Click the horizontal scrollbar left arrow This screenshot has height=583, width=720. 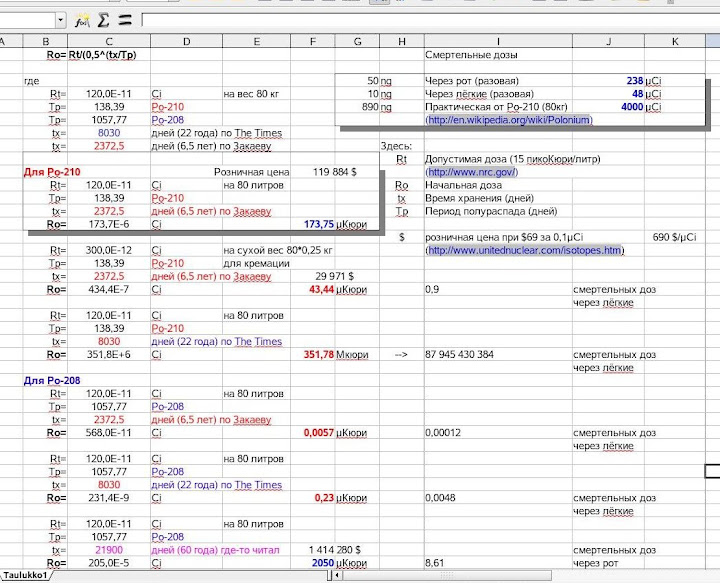click(337, 576)
